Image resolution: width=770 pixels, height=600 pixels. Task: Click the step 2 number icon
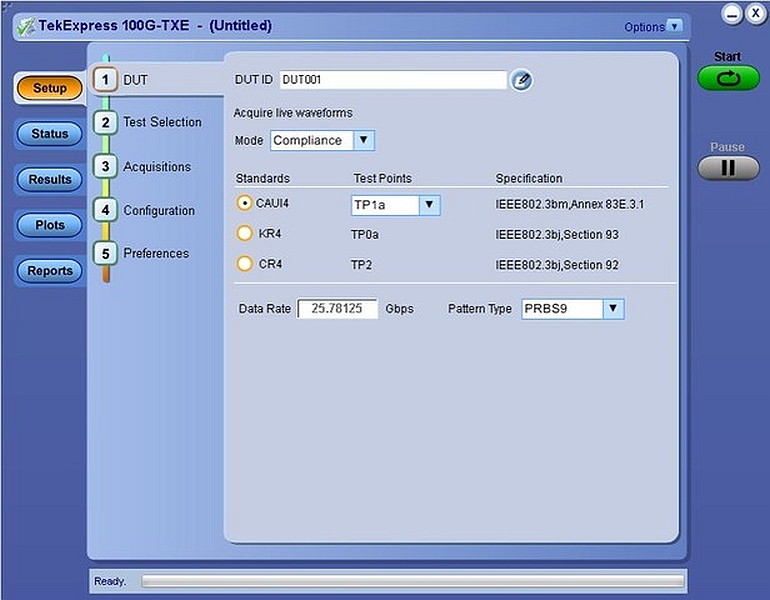coord(105,123)
